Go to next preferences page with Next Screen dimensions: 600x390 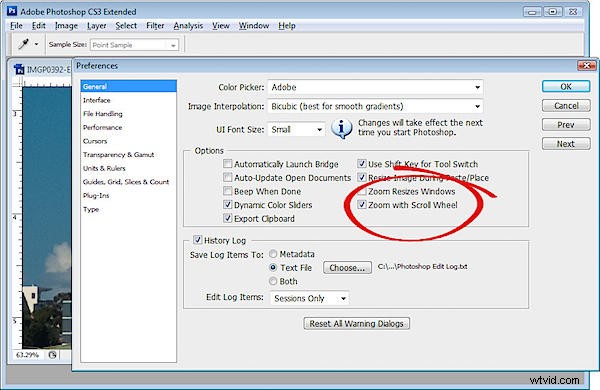click(566, 144)
